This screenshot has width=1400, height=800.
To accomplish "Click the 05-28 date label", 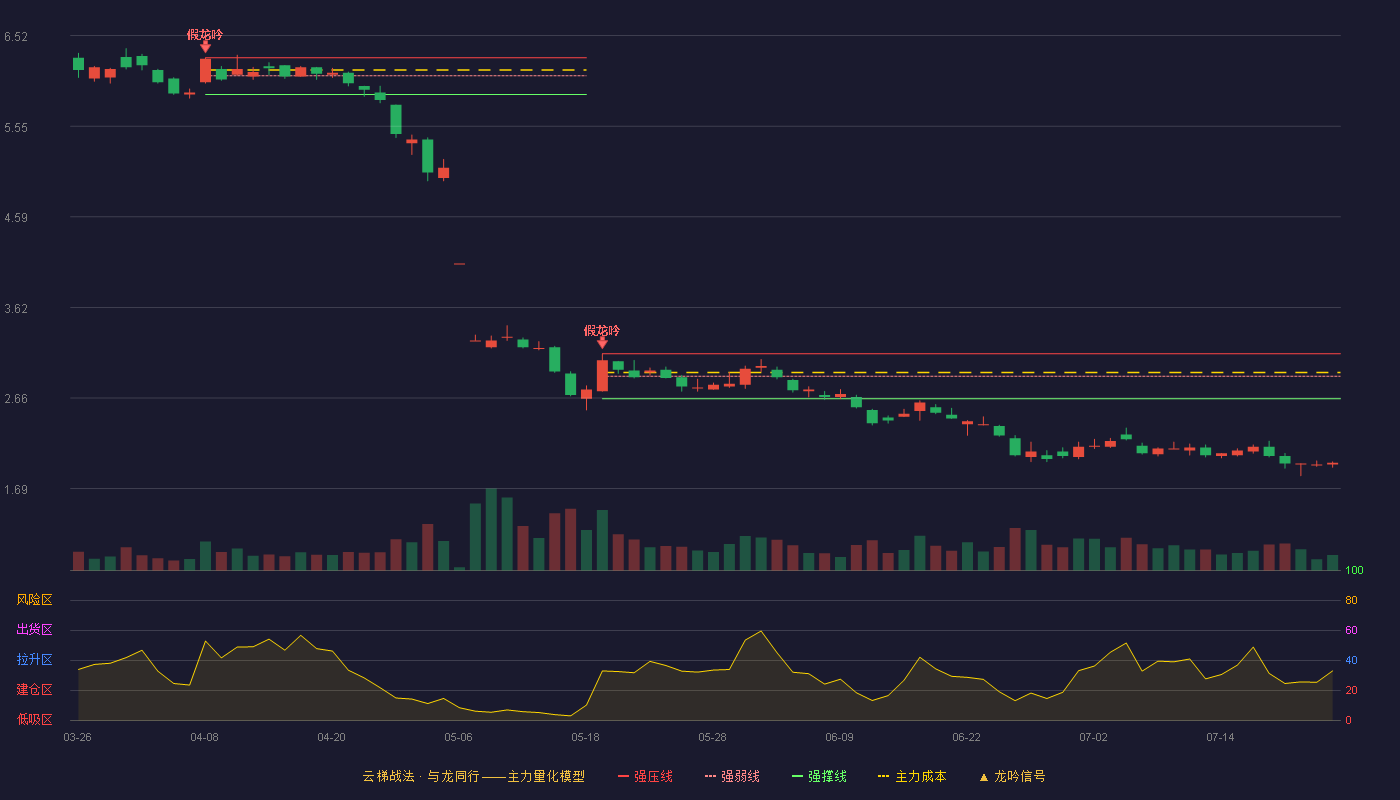I will (712, 737).
